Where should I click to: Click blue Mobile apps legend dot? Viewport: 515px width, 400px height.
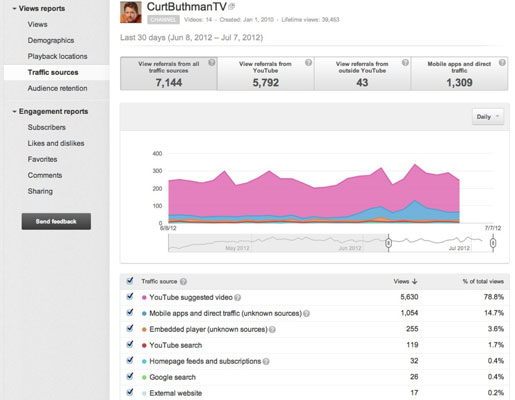click(x=144, y=314)
